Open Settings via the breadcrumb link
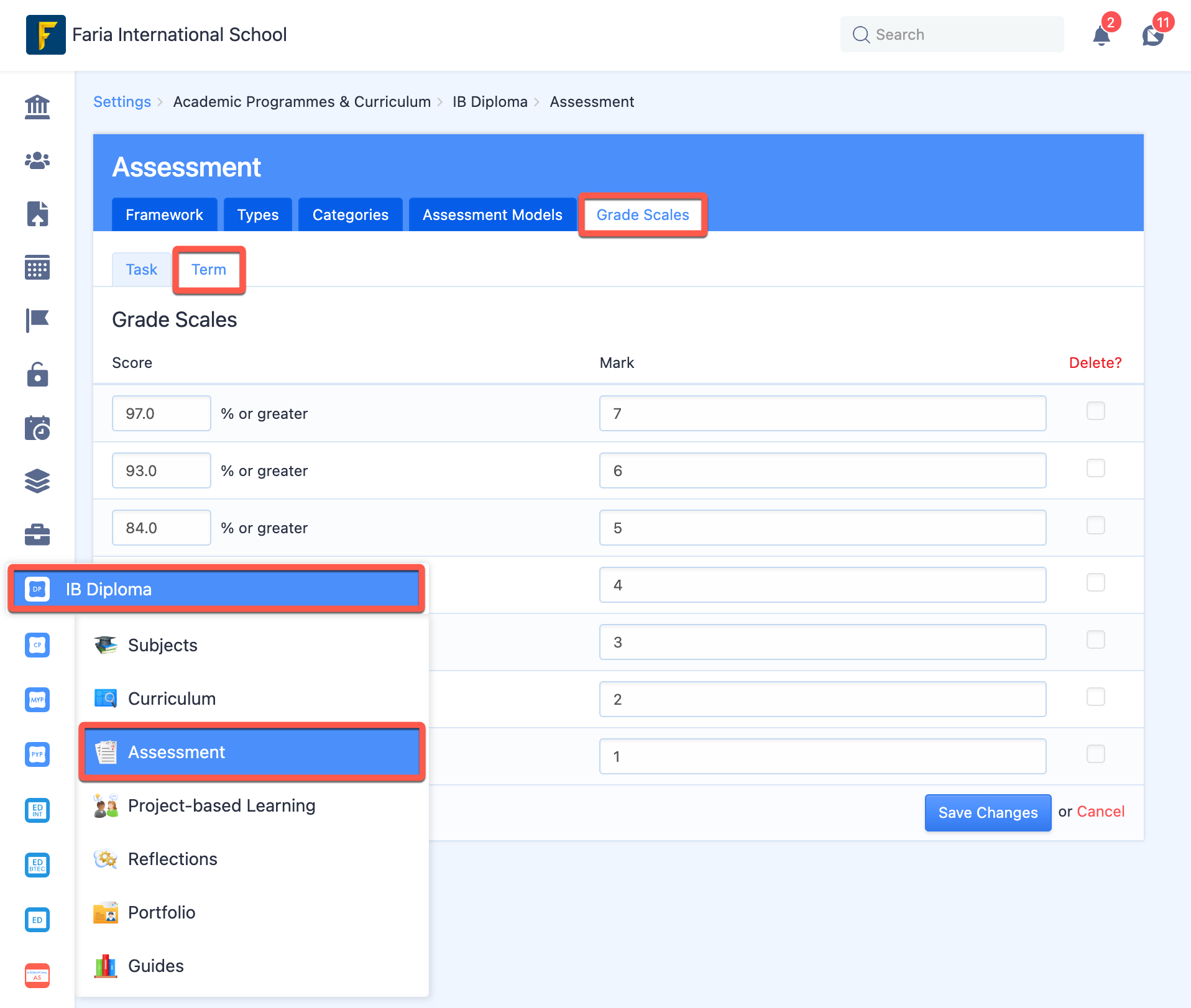 (122, 101)
